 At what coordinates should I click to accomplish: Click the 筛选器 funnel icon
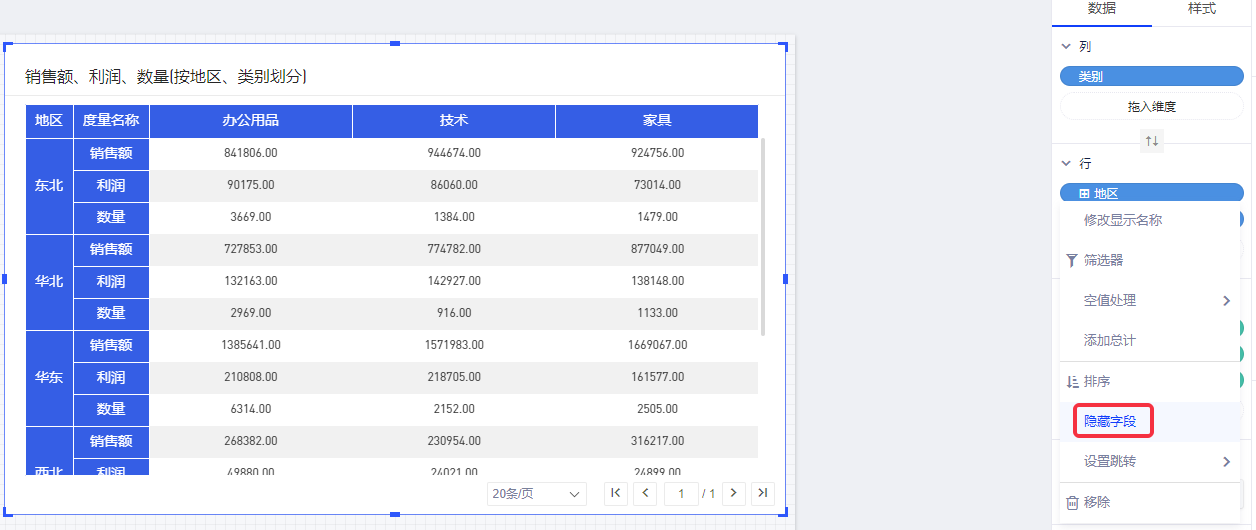point(1072,260)
